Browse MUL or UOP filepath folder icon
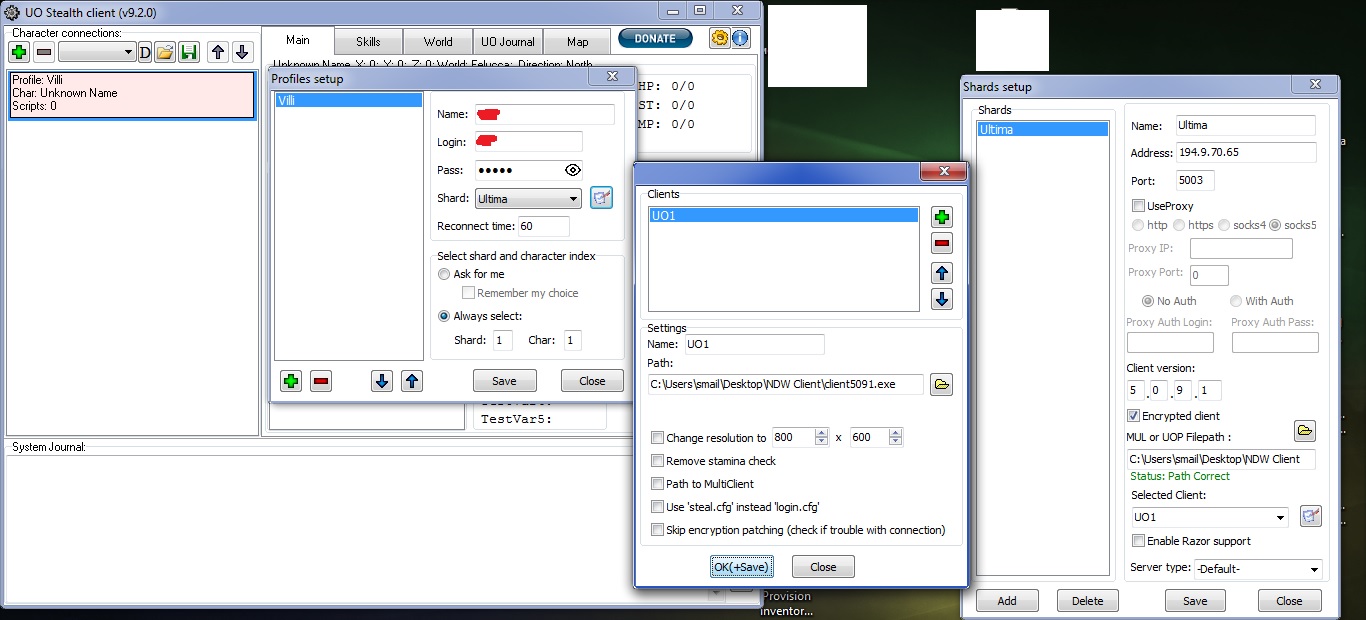1366x620 pixels. click(1304, 431)
